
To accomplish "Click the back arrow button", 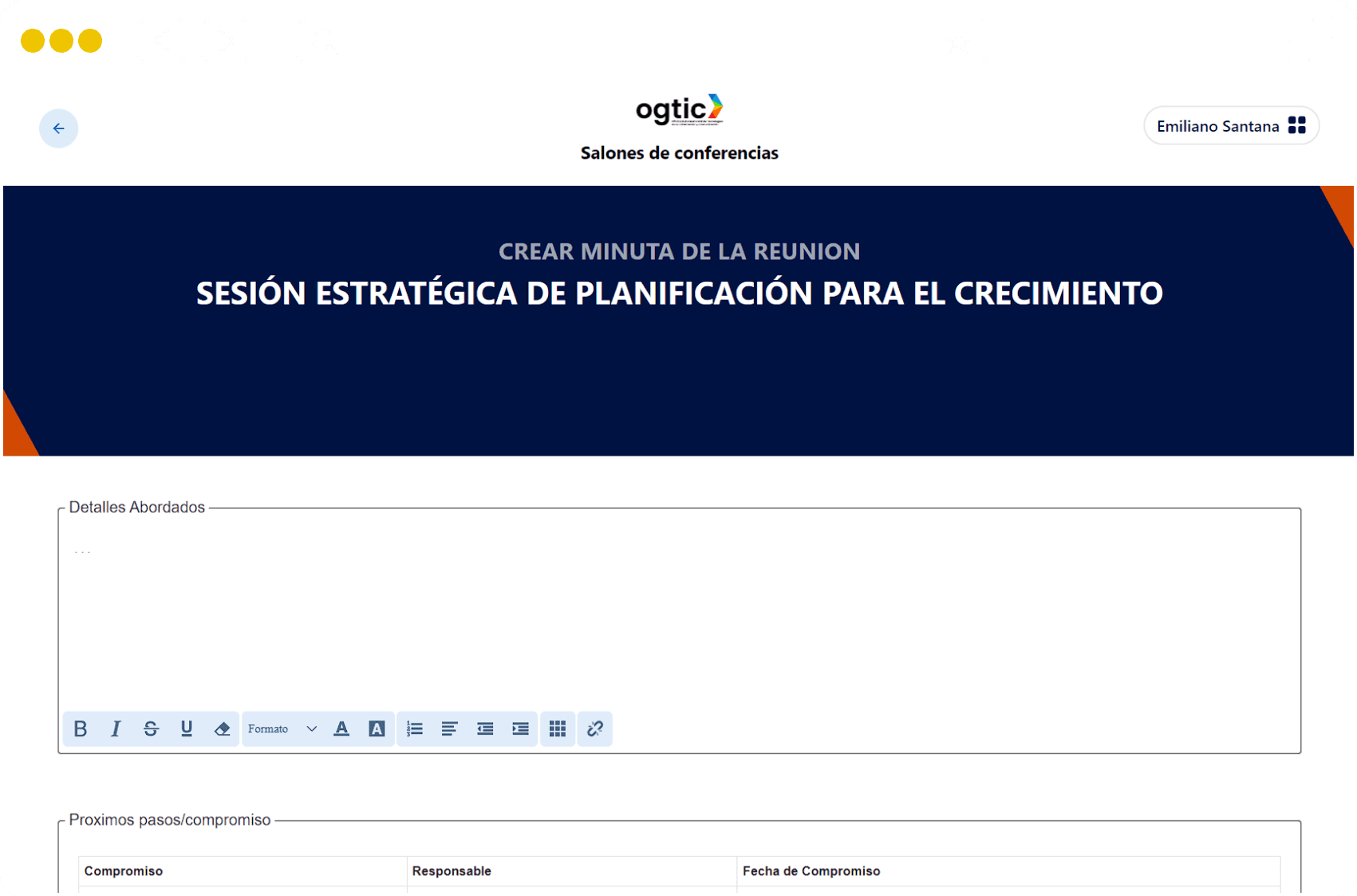I will click(x=58, y=128).
